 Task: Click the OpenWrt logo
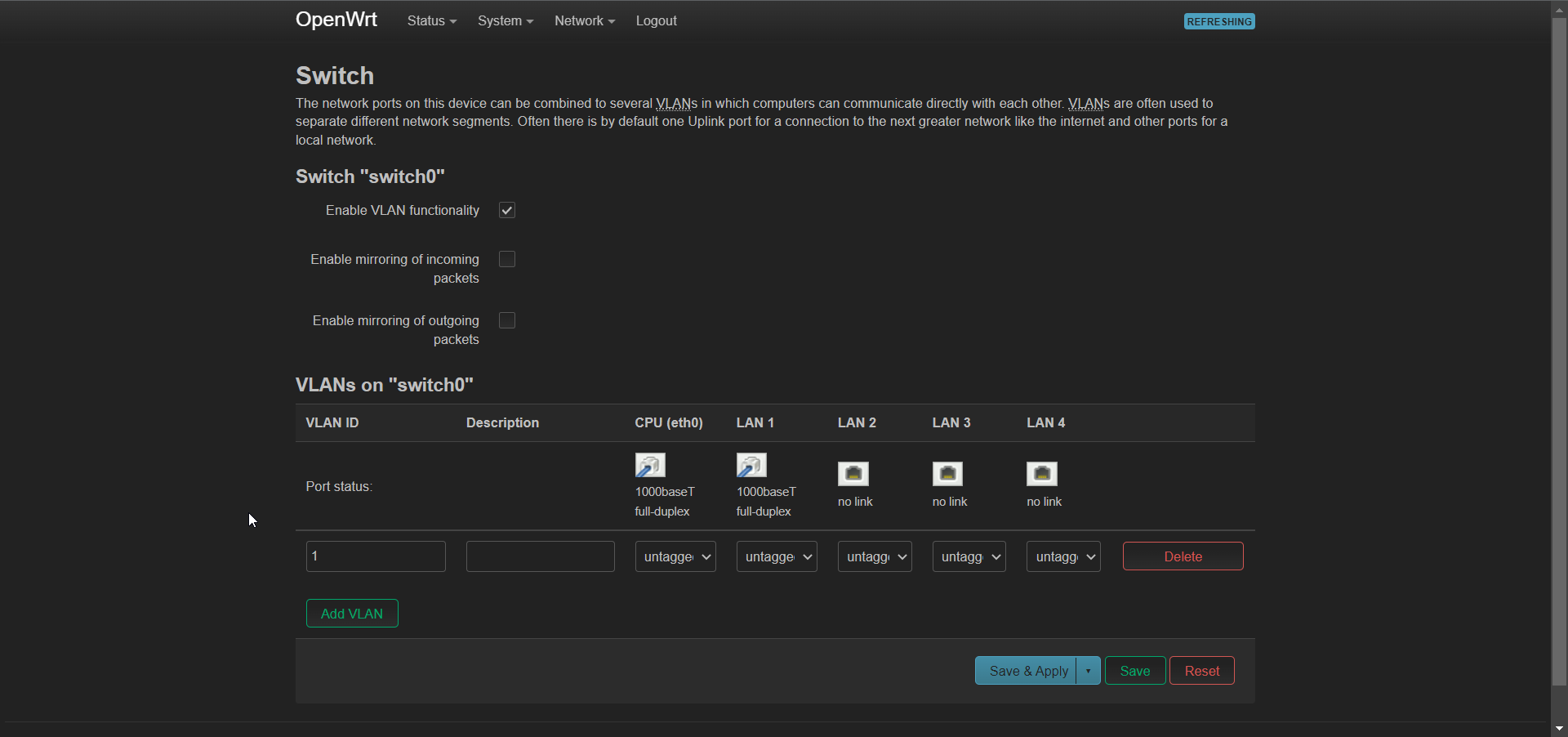pyautogui.click(x=336, y=20)
